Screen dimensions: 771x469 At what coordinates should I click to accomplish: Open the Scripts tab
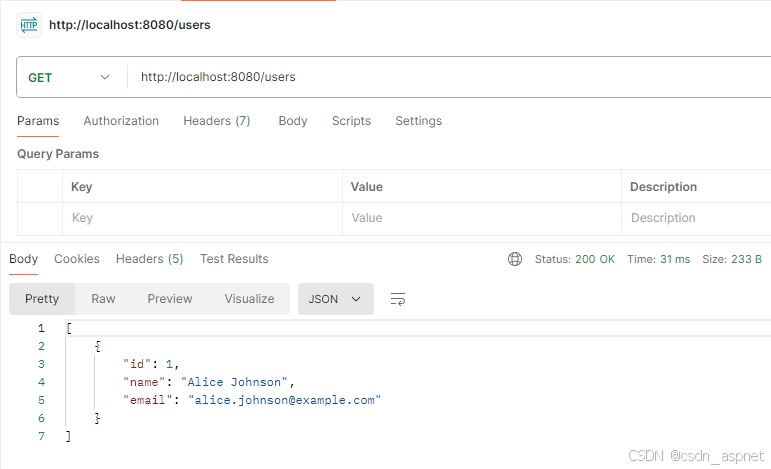(x=351, y=121)
